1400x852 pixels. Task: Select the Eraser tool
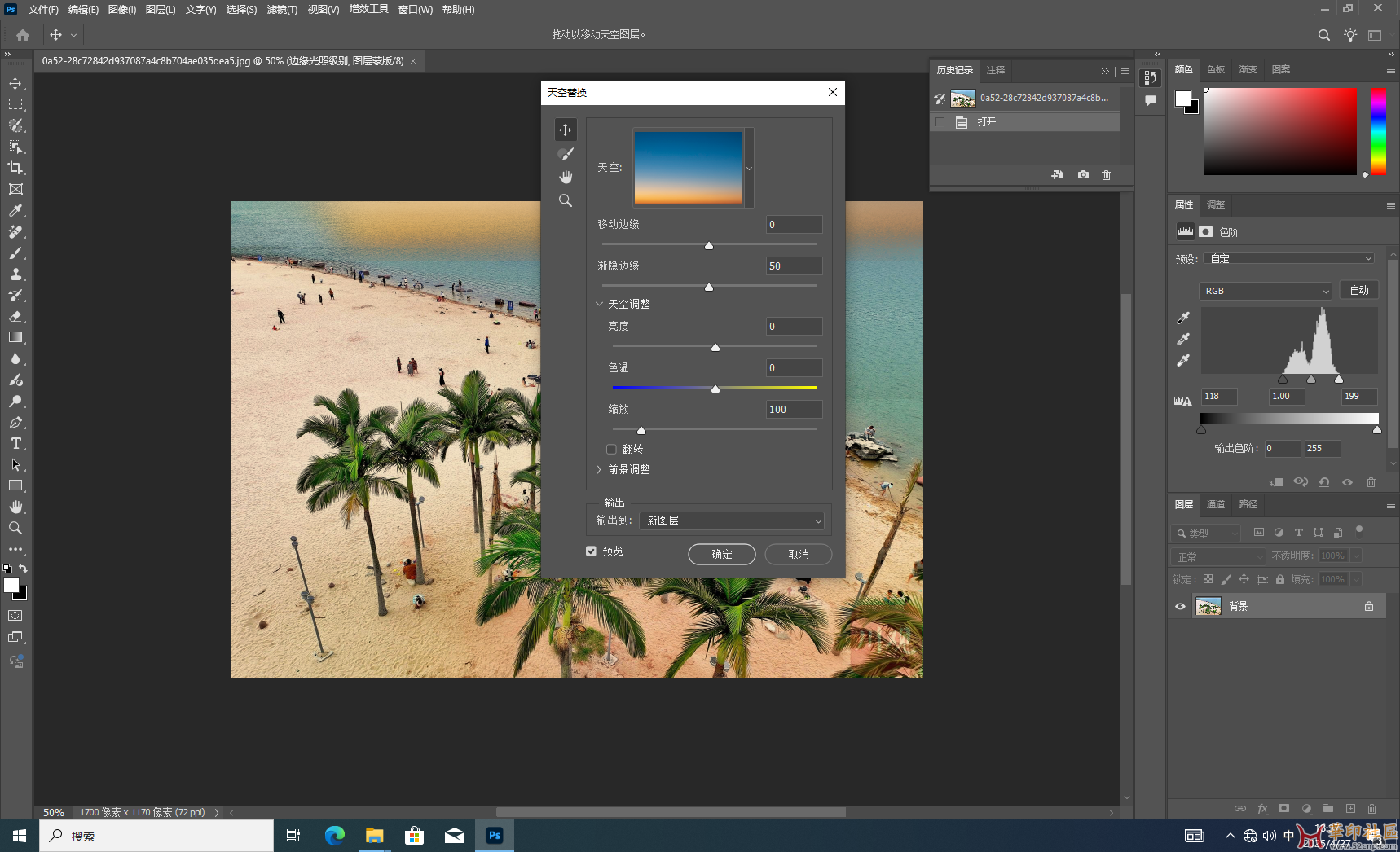(x=15, y=316)
